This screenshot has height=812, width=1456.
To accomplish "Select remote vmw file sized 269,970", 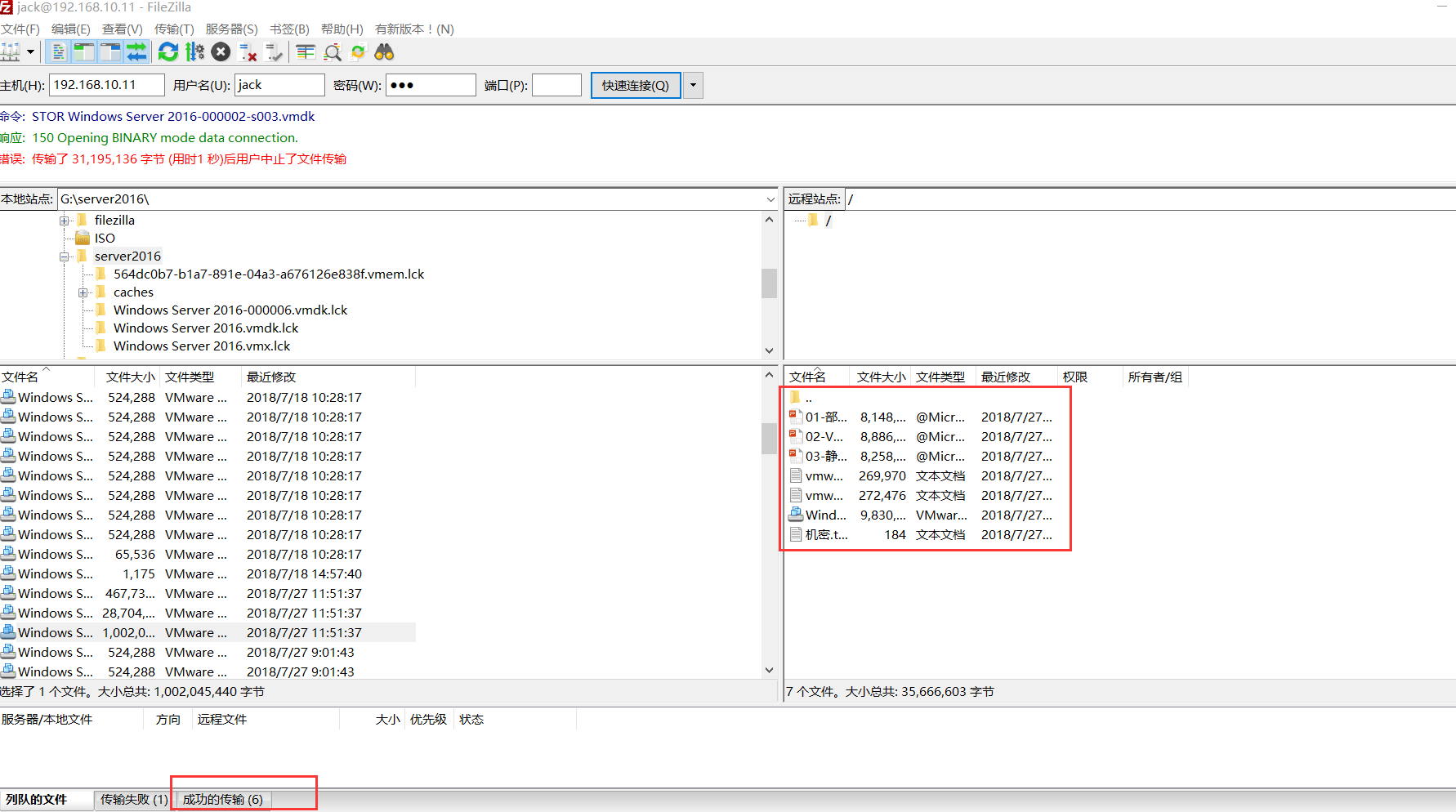I will [x=920, y=475].
